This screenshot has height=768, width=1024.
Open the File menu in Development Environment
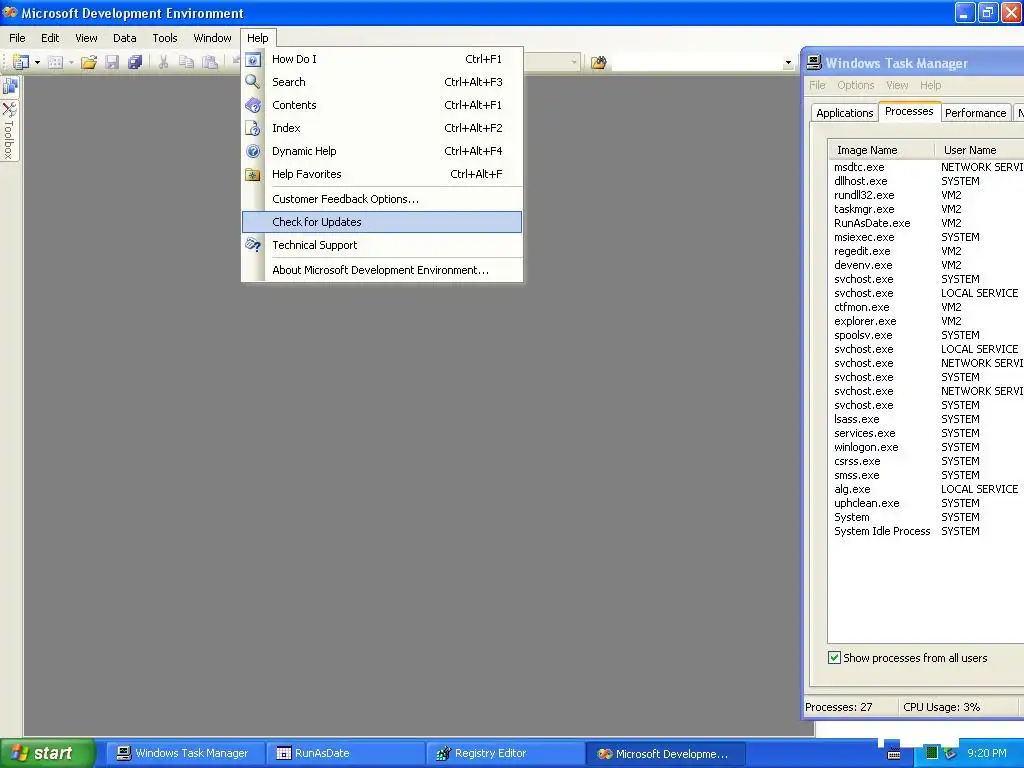click(17, 38)
